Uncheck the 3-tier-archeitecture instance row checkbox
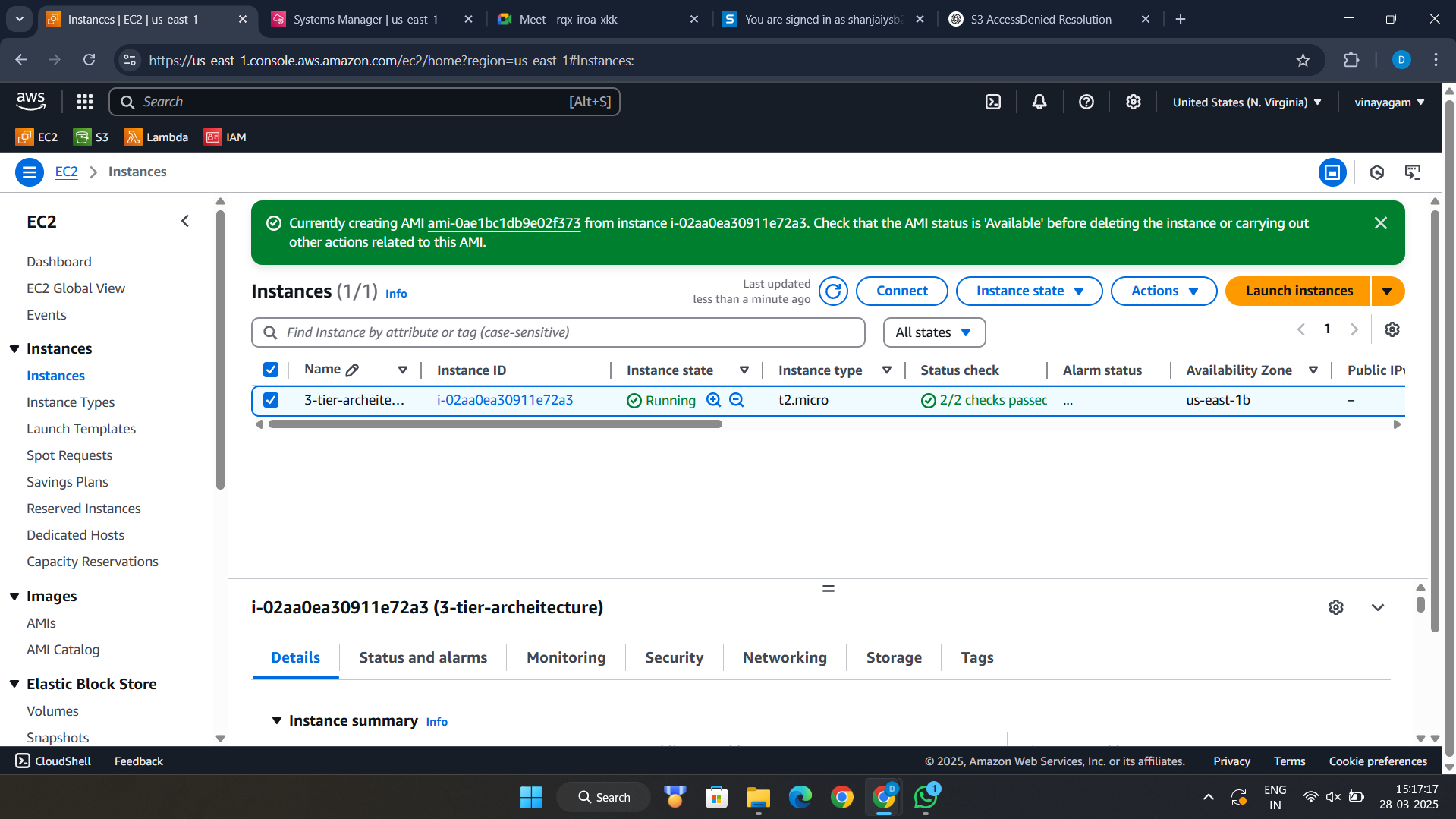 pos(271,400)
